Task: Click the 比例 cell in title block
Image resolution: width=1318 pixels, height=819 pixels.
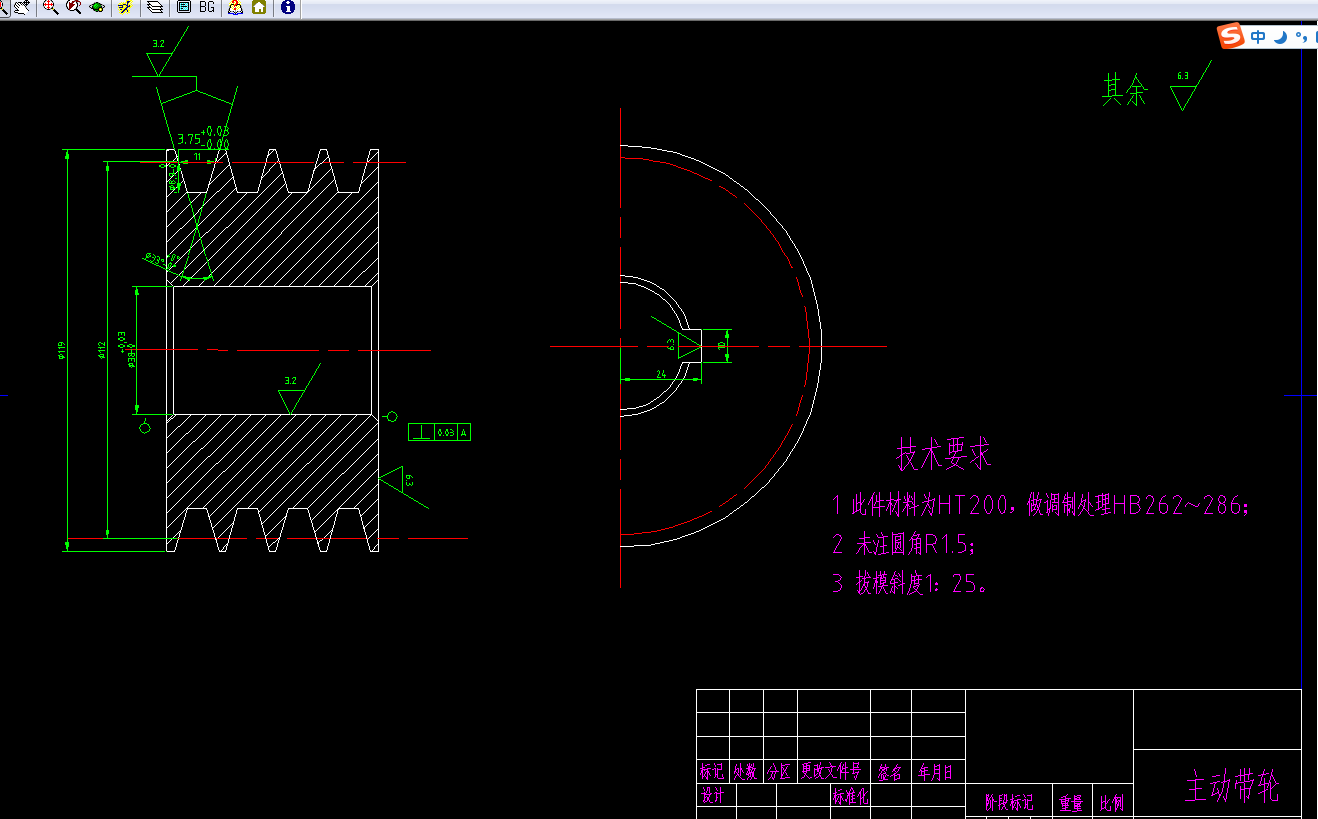Action: 1112,802
